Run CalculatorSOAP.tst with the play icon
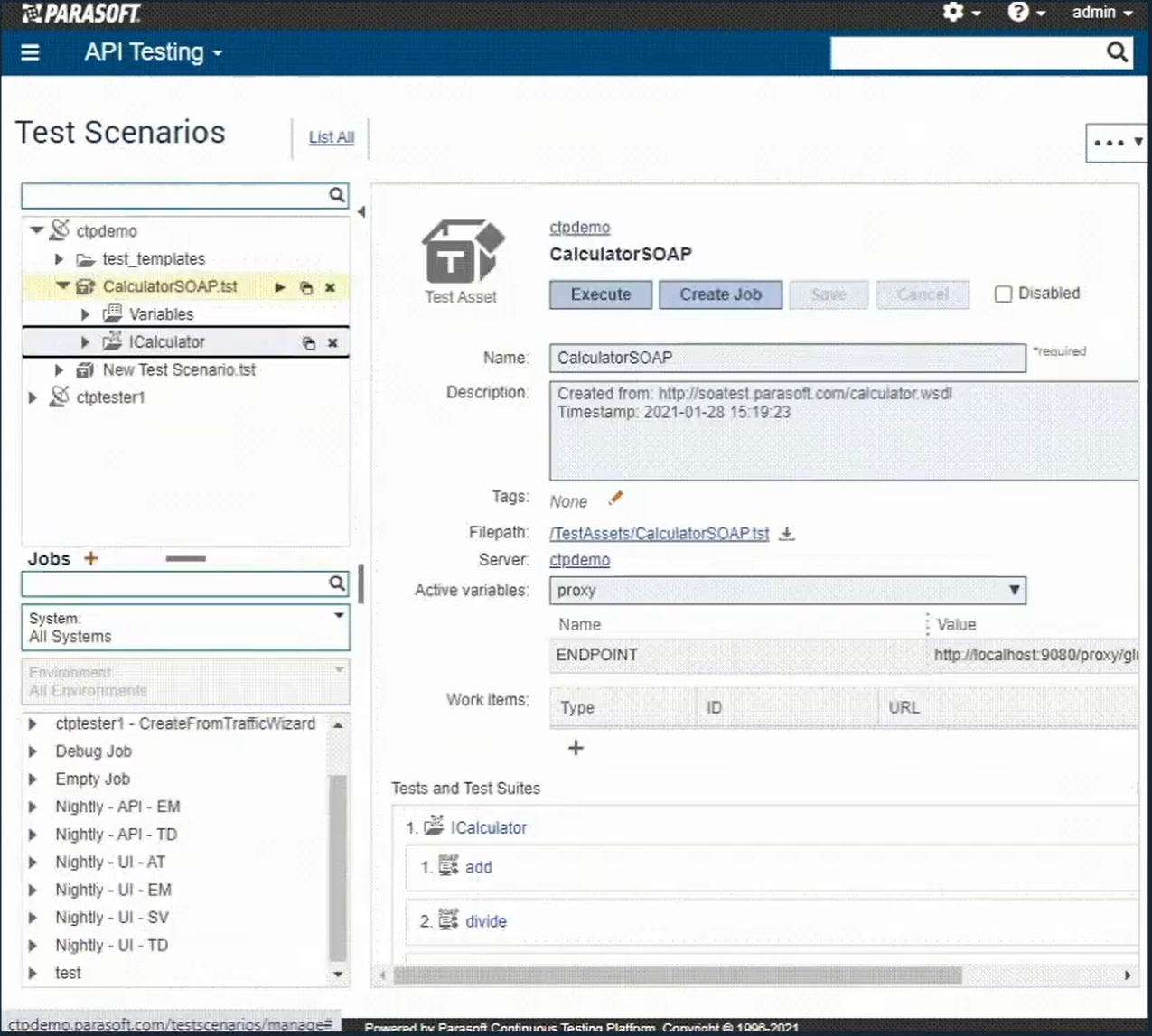 [280, 287]
